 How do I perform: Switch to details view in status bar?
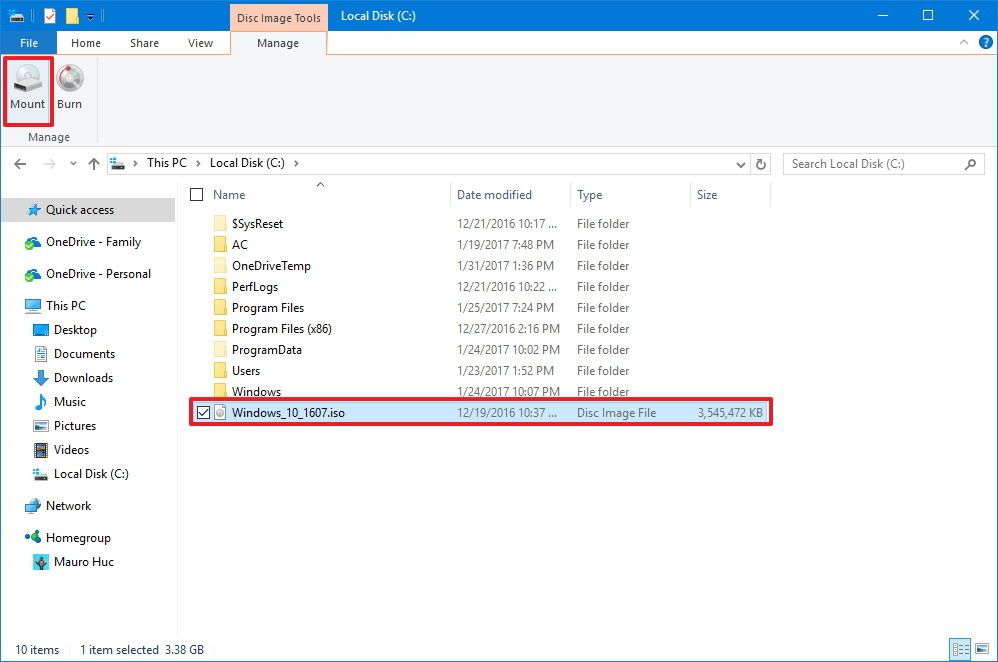pyautogui.click(x=960, y=649)
